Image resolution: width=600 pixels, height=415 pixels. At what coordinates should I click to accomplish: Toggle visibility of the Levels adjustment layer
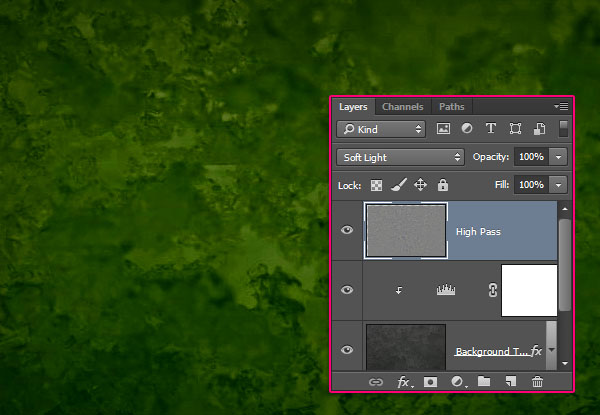pos(347,290)
